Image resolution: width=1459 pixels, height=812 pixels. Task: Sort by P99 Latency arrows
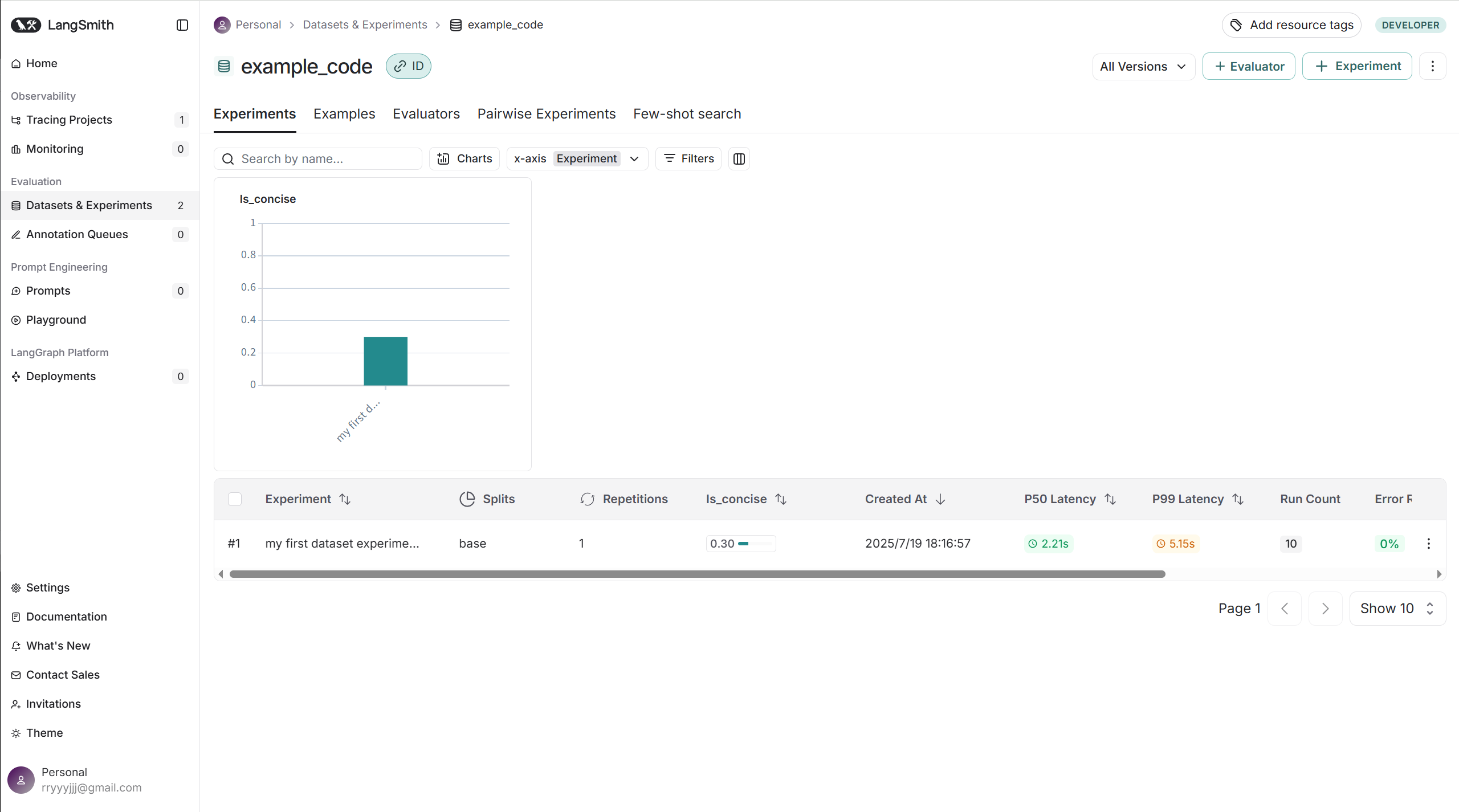[1238, 499]
